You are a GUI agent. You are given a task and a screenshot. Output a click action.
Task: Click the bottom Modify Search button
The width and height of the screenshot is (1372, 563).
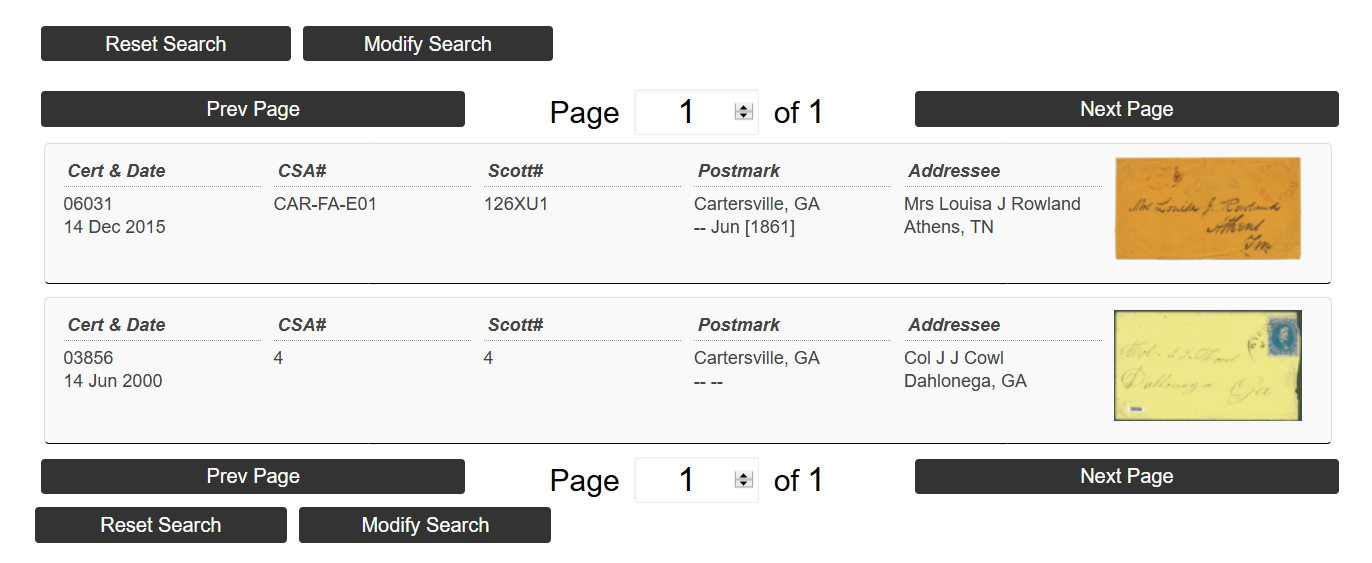[x=425, y=525]
